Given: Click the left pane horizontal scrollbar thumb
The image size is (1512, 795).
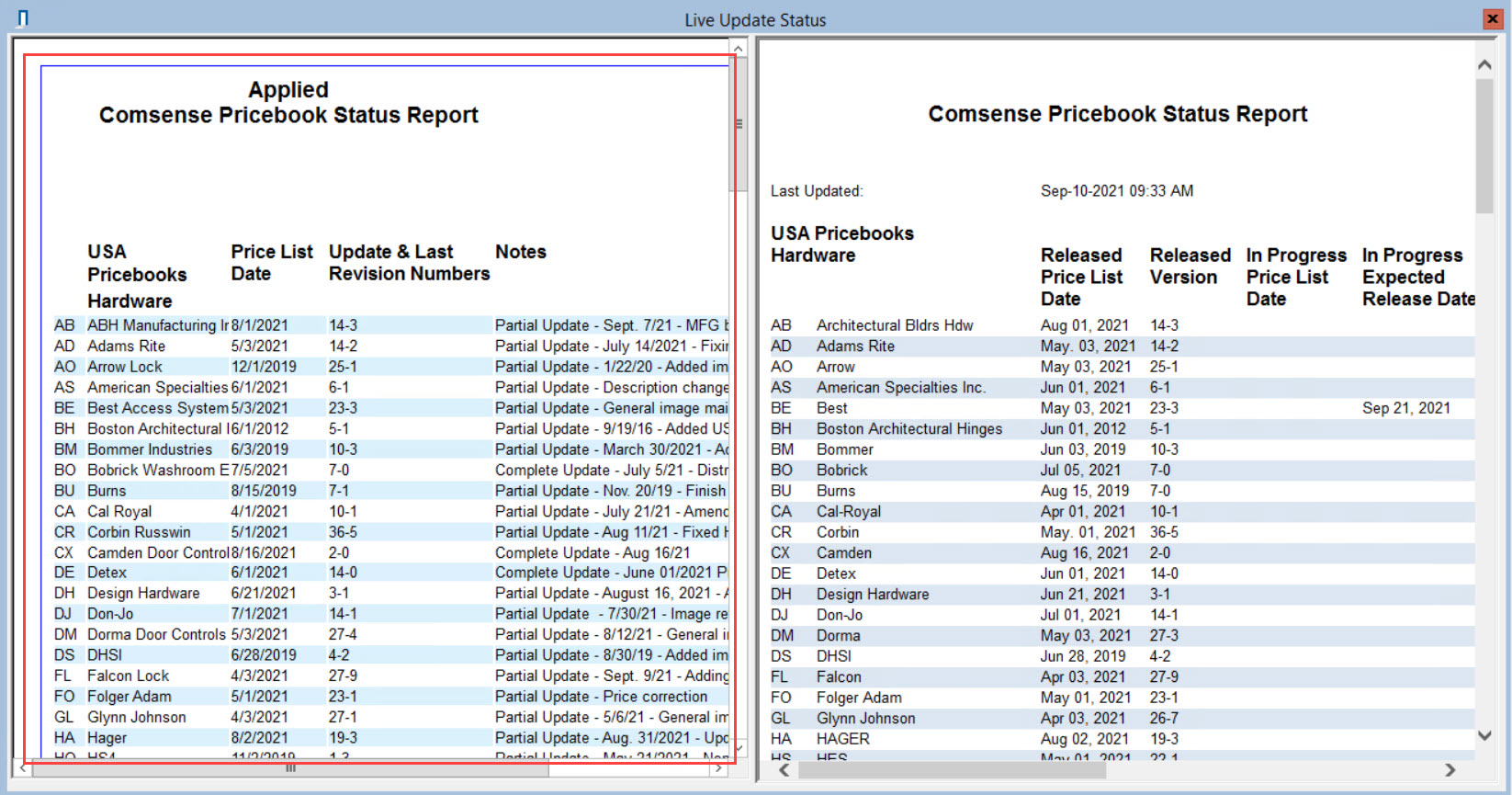Looking at the screenshot, I should [290, 768].
